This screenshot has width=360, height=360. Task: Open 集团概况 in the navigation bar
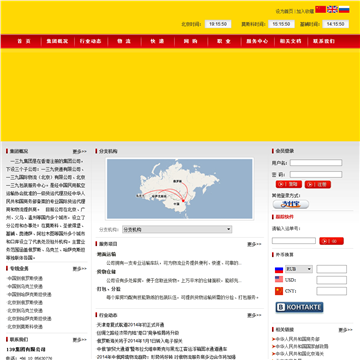coord(57,41)
